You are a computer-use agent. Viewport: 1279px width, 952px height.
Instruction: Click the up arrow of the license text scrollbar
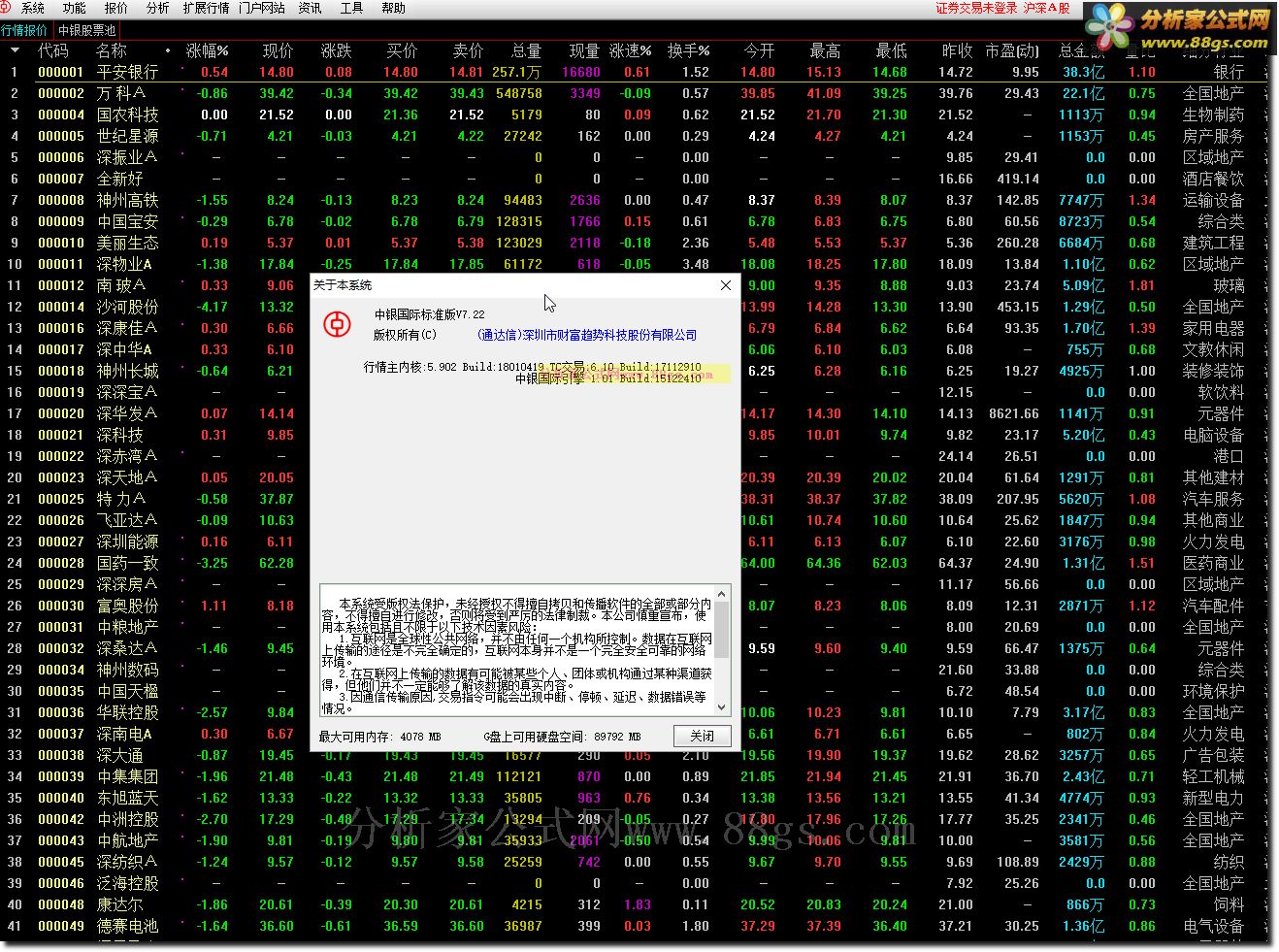722,594
